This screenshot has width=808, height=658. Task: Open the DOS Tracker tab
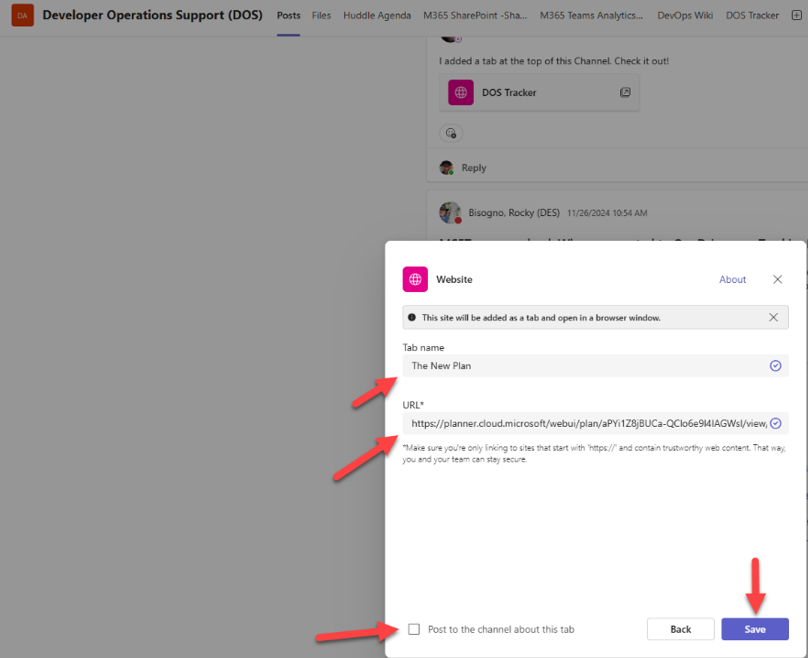pos(752,15)
